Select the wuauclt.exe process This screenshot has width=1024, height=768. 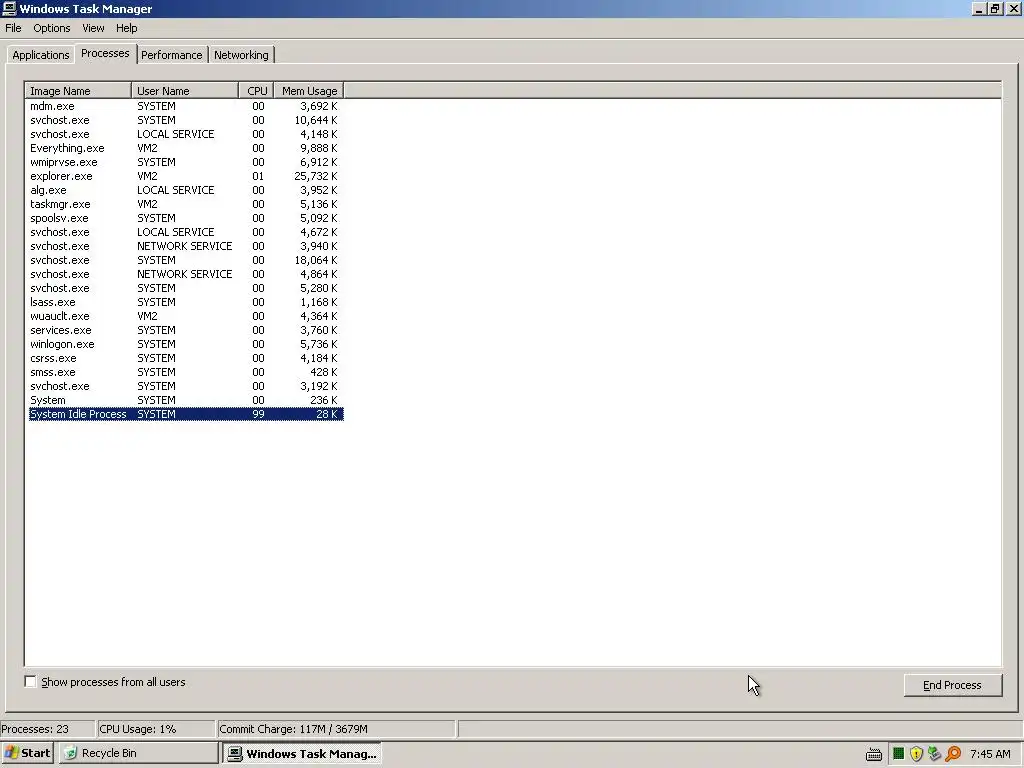coord(186,316)
